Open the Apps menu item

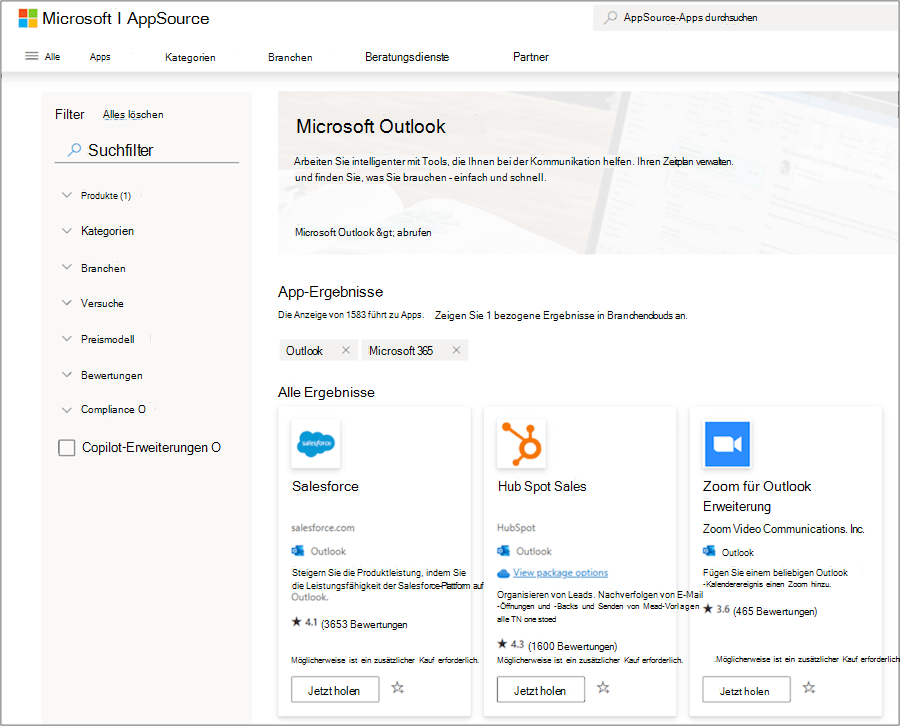coord(100,57)
